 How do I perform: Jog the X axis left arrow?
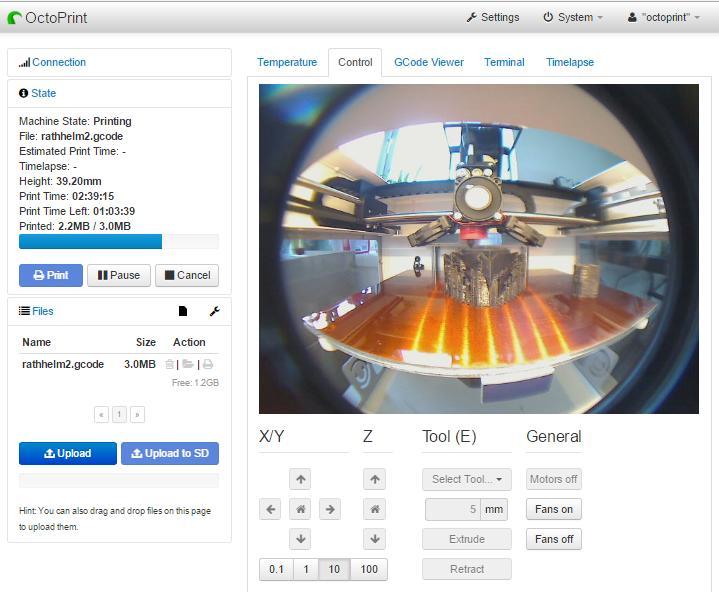pyautogui.click(x=270, y=509)
